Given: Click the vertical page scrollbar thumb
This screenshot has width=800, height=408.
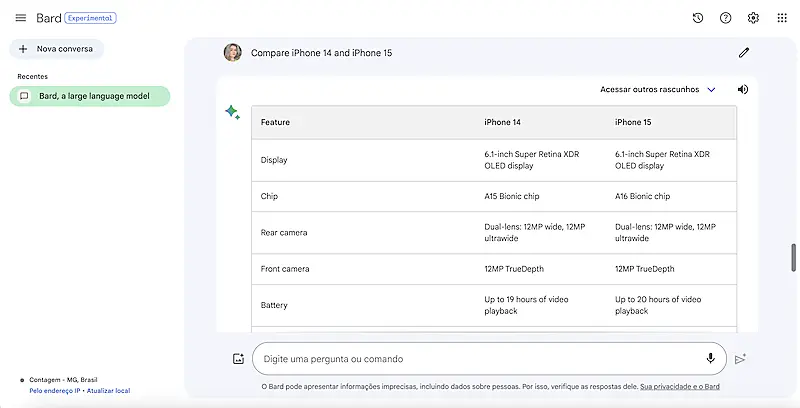Looking at the screenshot, I should click(x=793, y=258).
